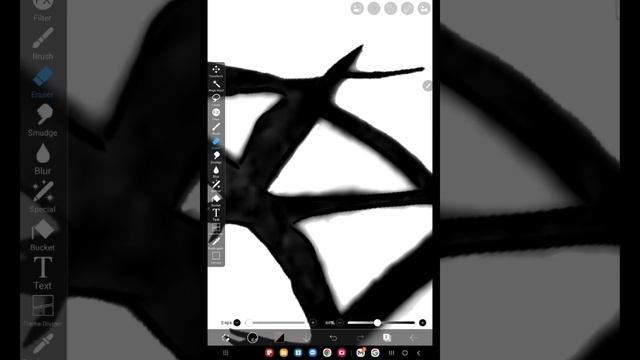Tap the fourth round icon at top
The image size is (640, 360).
point(407,9)
